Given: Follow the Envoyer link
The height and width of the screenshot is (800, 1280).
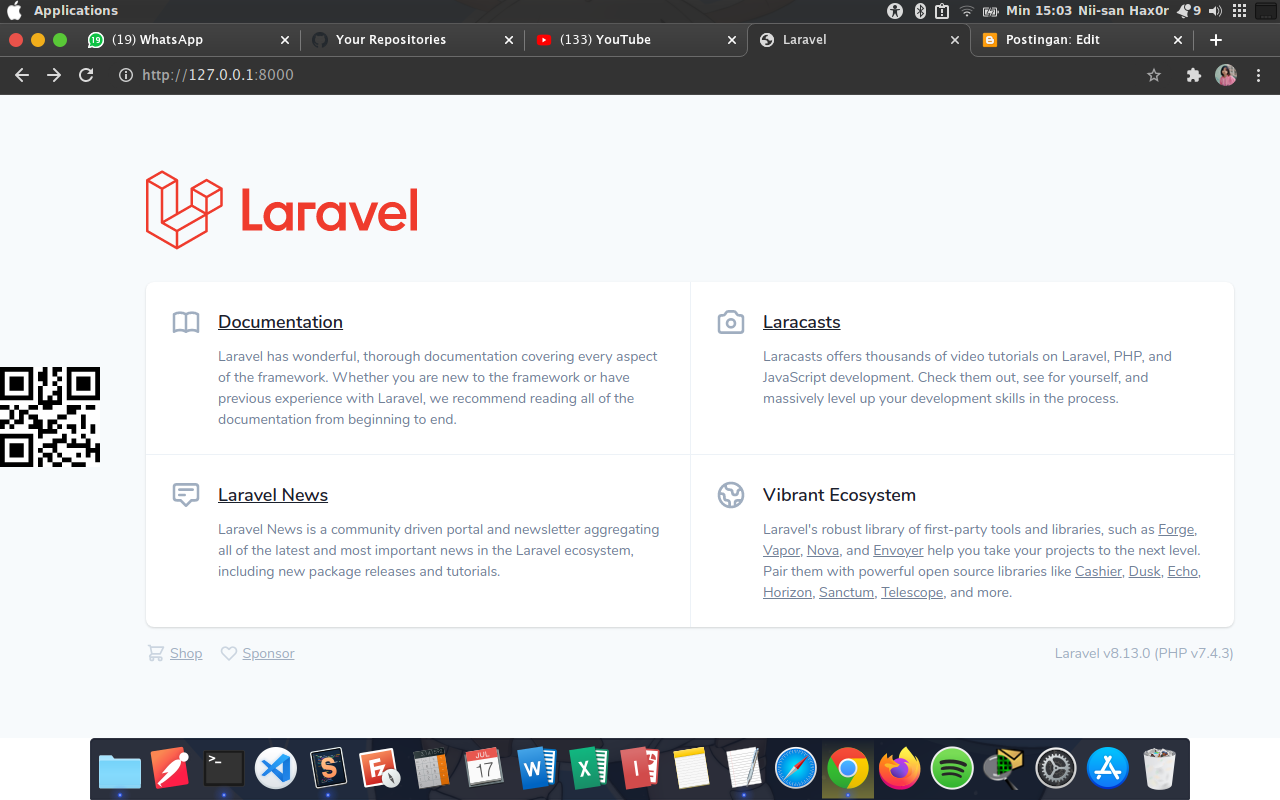Looking at the screenshot, I should [x=898, y=550].
